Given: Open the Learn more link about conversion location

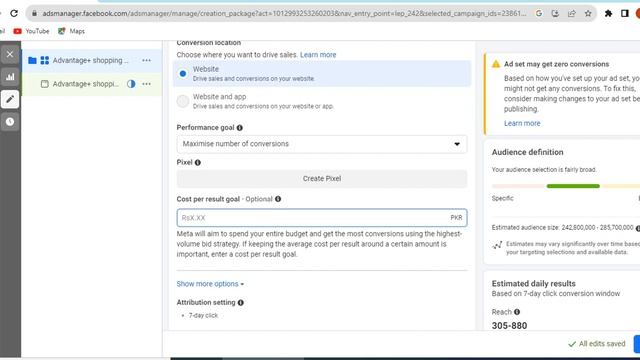Looking at the screenshot, I should tap(318, 55).
